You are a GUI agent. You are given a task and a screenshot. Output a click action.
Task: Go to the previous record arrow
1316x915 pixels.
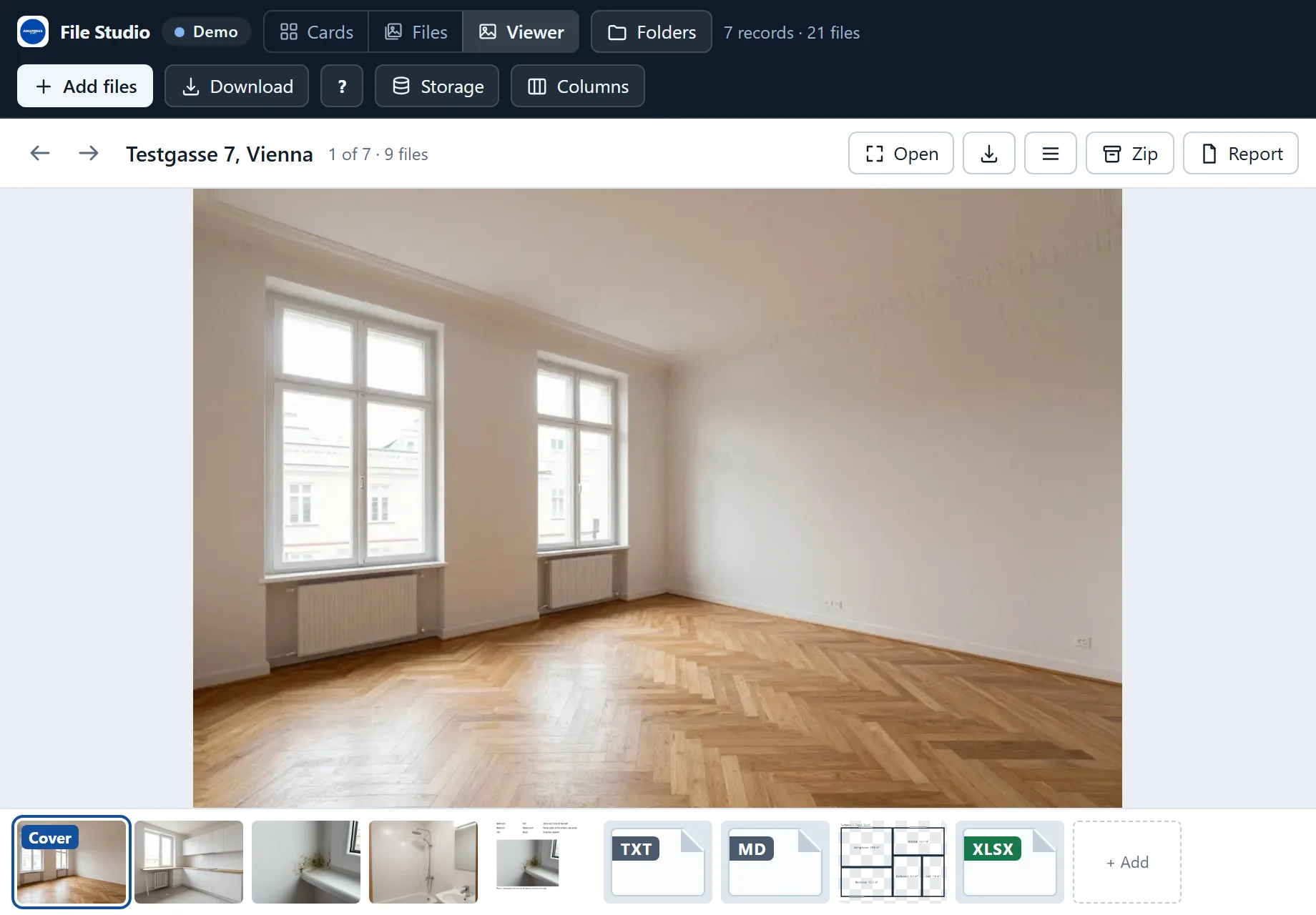point(40,153)
